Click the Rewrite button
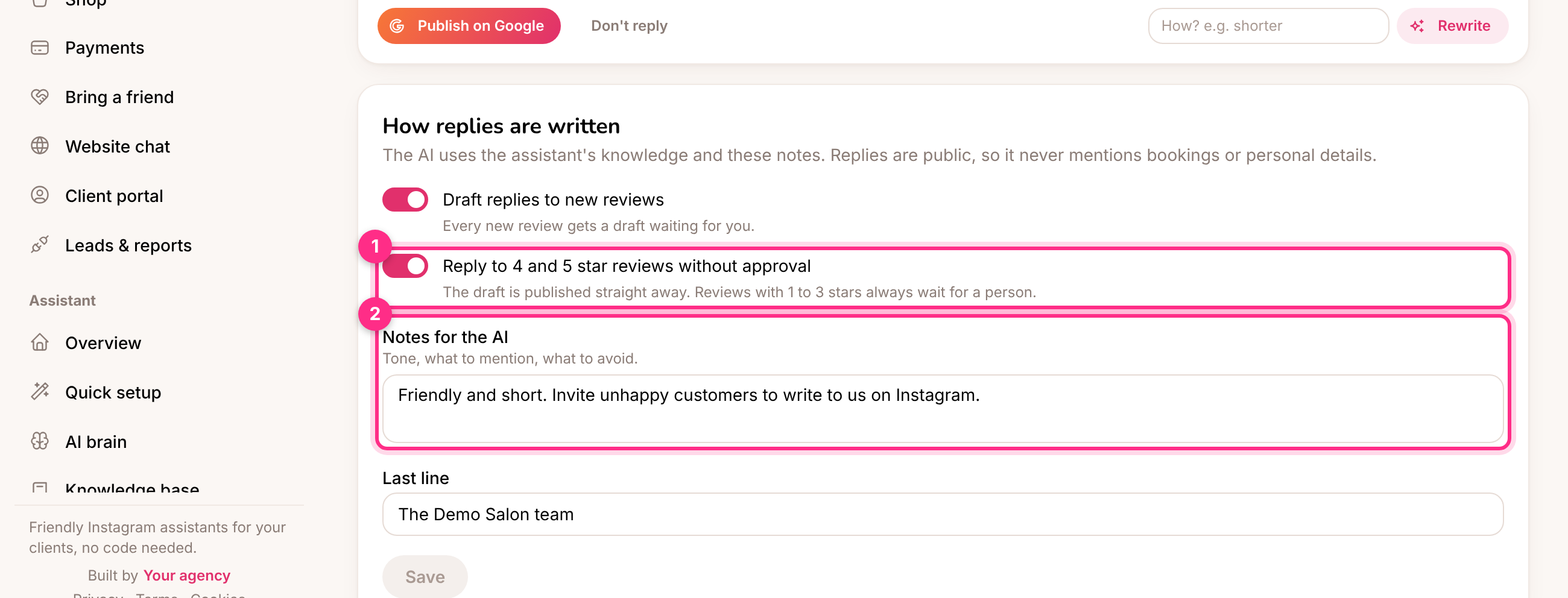The width and height of the screenshot is (1568, 598). click(x=1452, y=25)
